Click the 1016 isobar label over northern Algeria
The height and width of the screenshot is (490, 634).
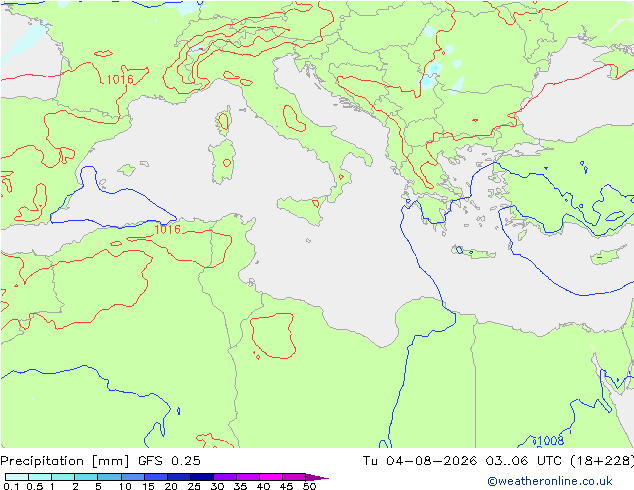pyautogui.click(x=167, y=230)
